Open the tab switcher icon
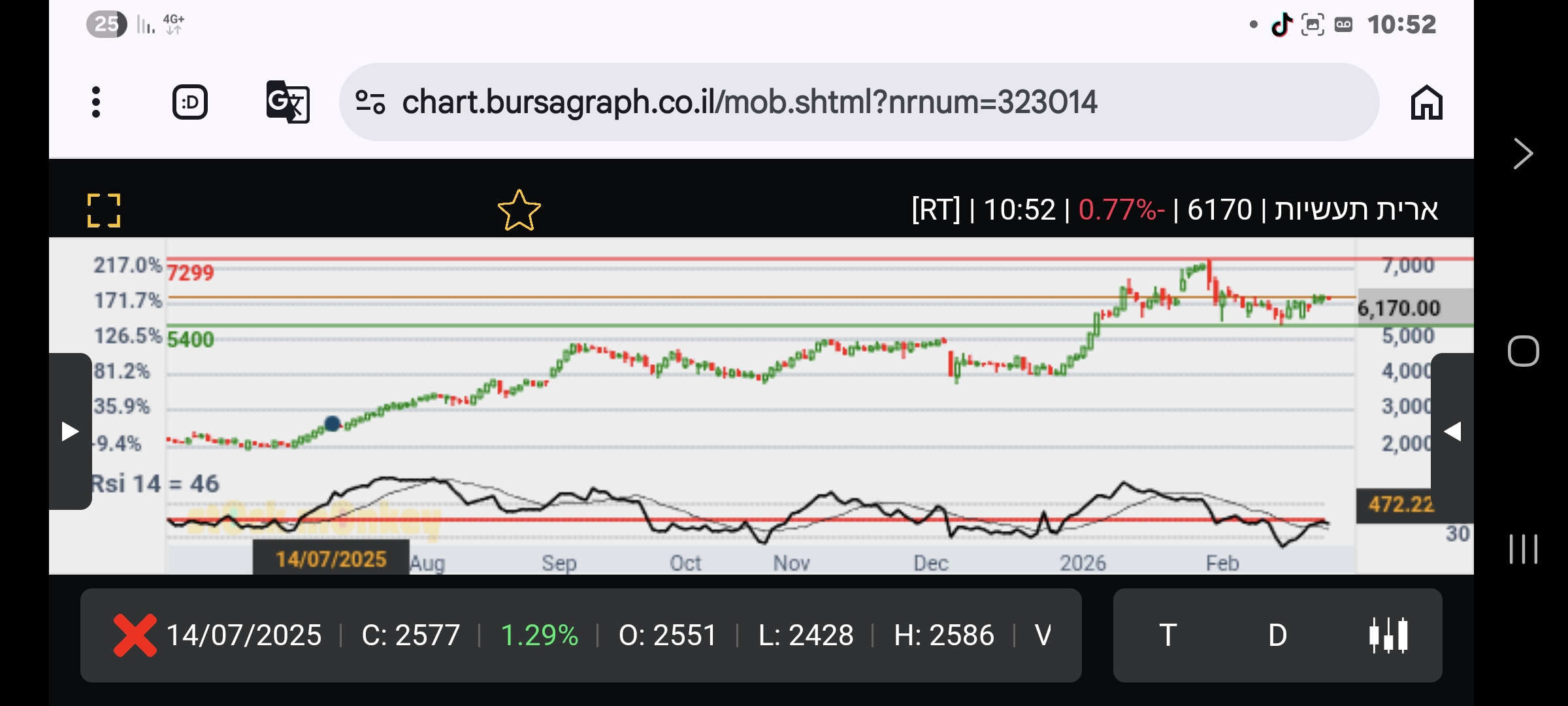The image size is (1568, 706). [189, 102]
